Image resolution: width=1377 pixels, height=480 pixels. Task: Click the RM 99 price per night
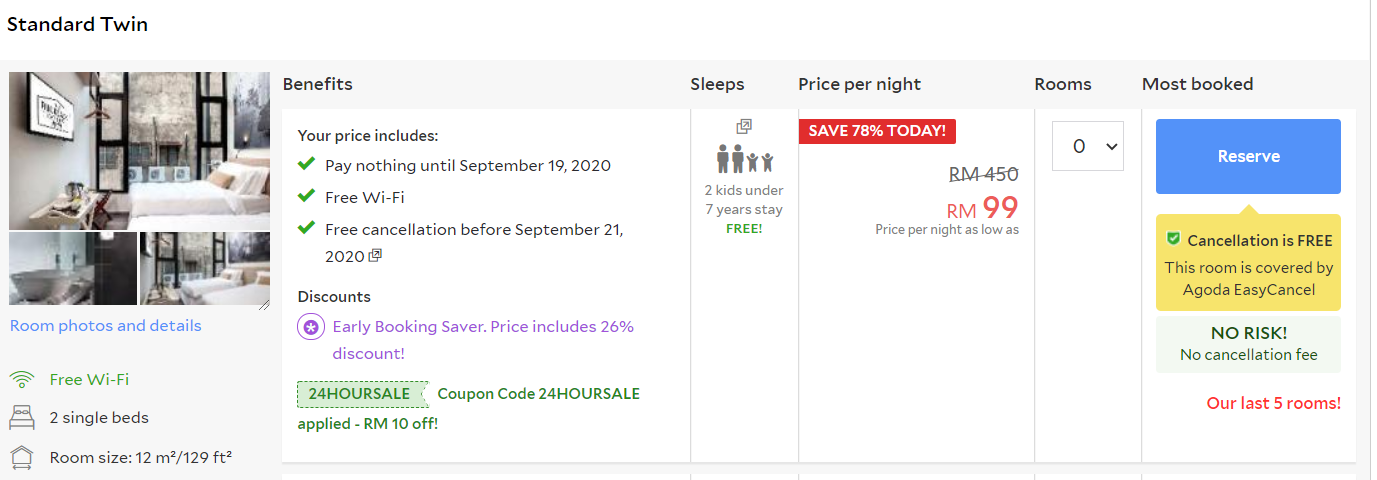coord(982,208)
